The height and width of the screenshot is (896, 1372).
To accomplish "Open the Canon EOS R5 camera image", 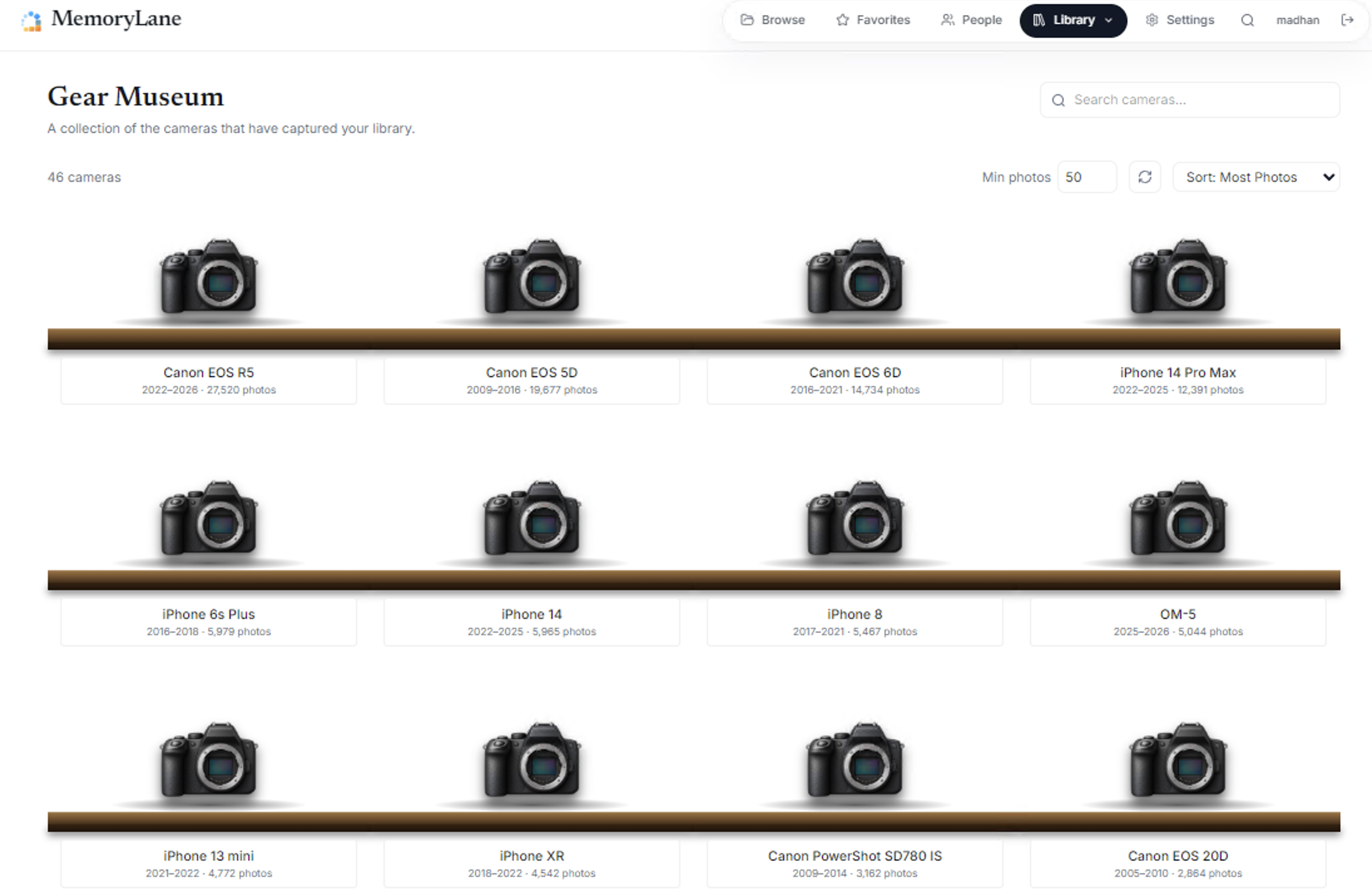I will (x=209, y=276).
